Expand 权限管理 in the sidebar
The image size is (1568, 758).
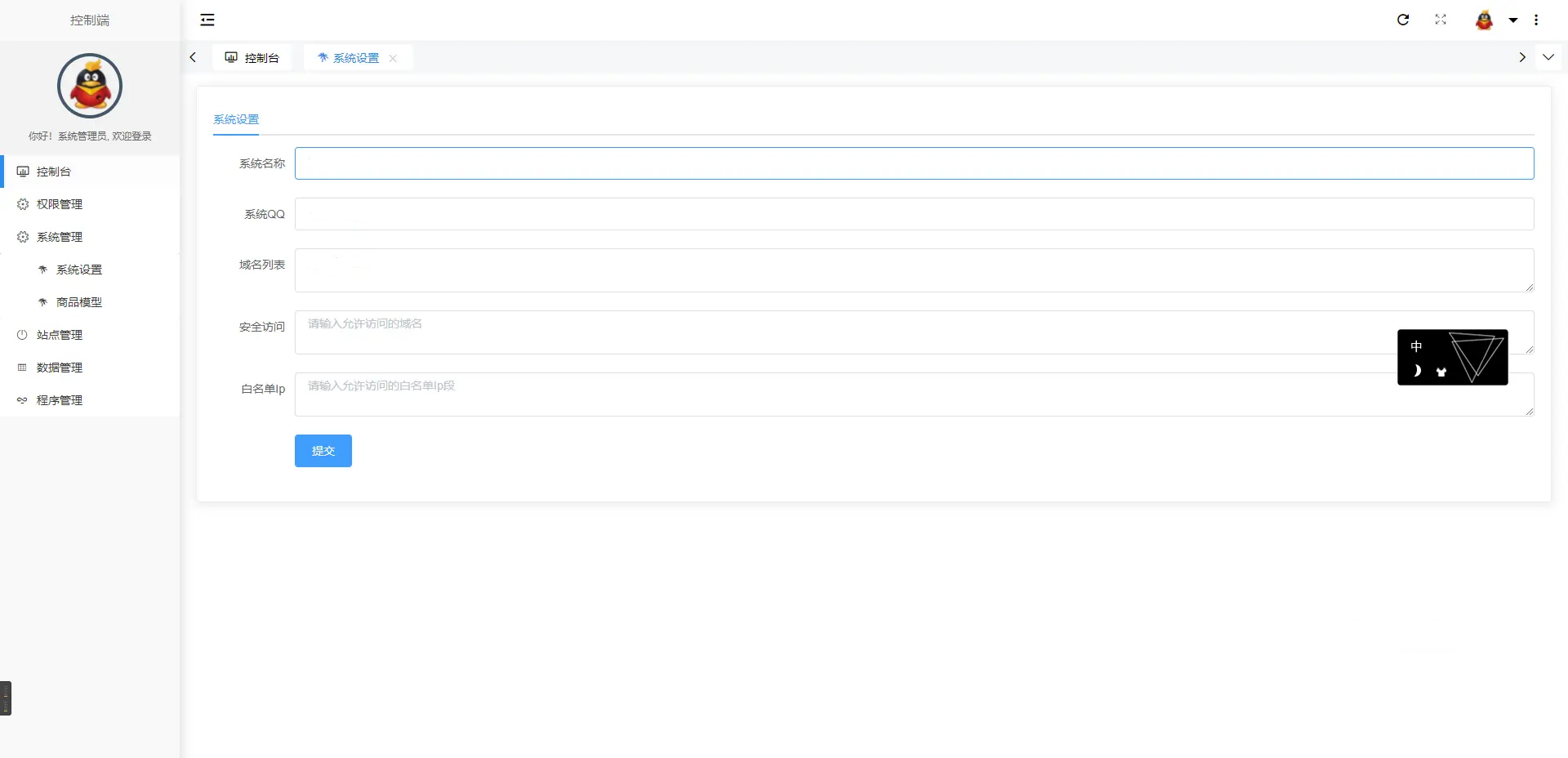pos(60,204)
